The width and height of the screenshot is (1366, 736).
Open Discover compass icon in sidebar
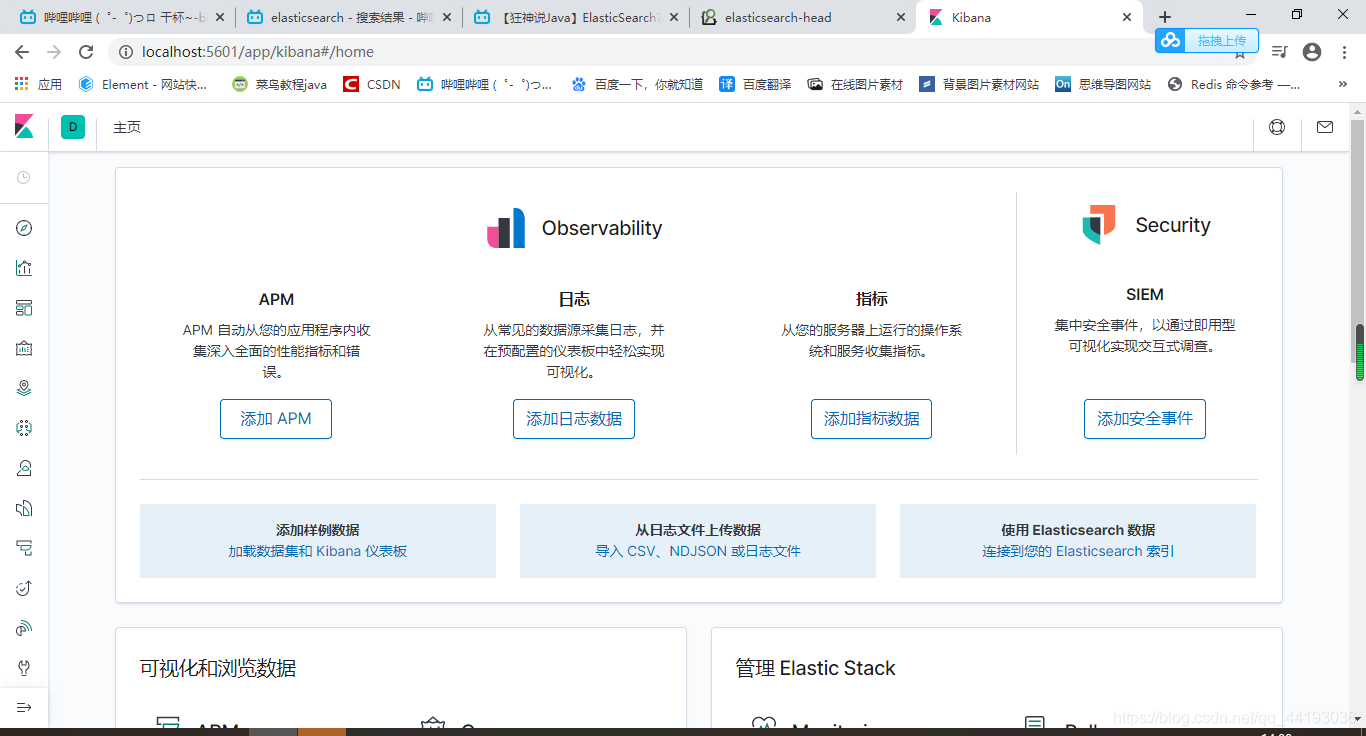click(24, 228)
